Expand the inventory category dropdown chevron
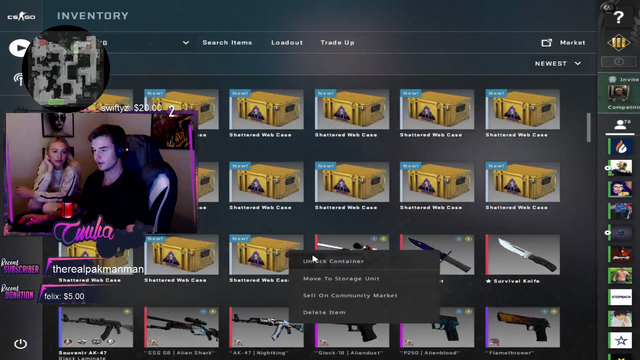The height and width of the screenshot is (360, 640). pyautogui.click(x=186, y=42)
